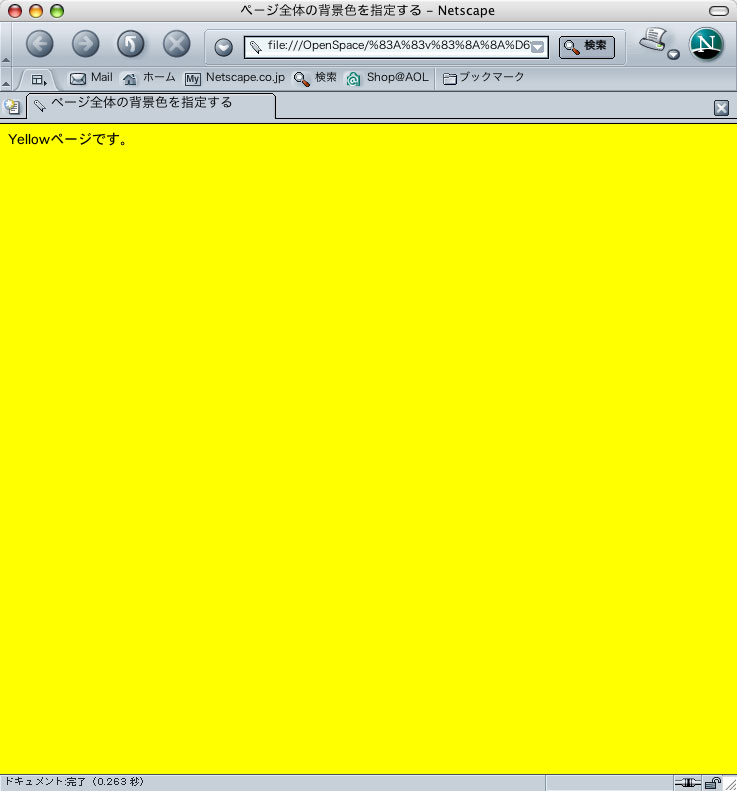Click the bookmark page icon inside the URL field
Image resolution: width=737 pixels, height=791 pixels.
pos(256,47)
